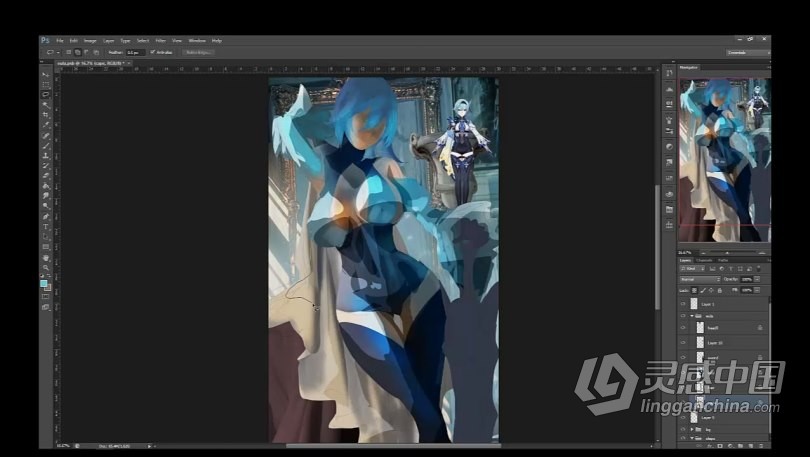Hide the bg group using its eye icon
Viewport: 810px width, 457px height.
coord(683,429)
